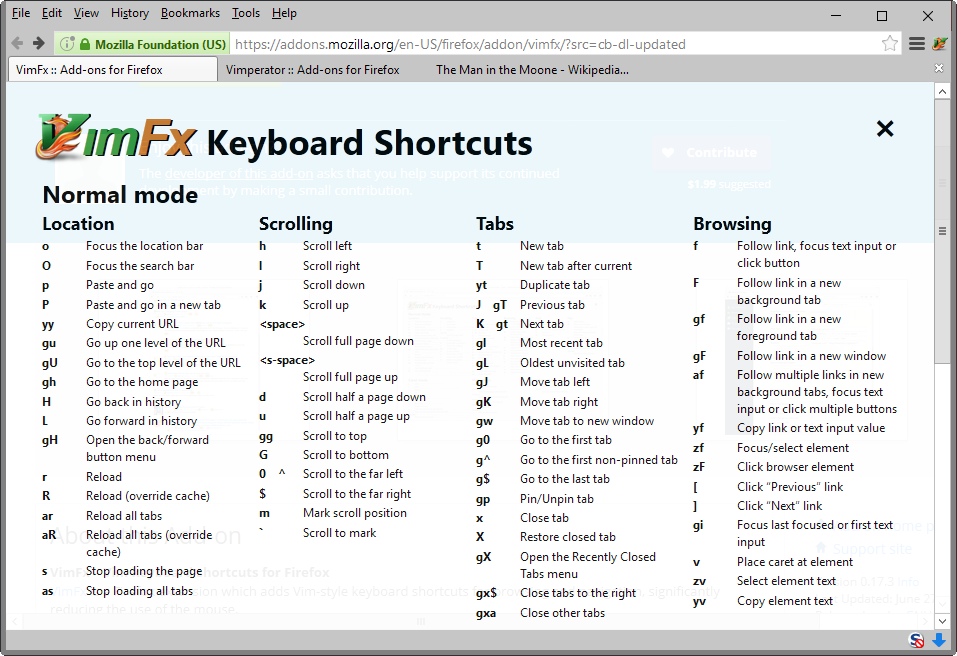
Task: Click 'Follow link in a new window'
Action: click(x=811, y=356)
